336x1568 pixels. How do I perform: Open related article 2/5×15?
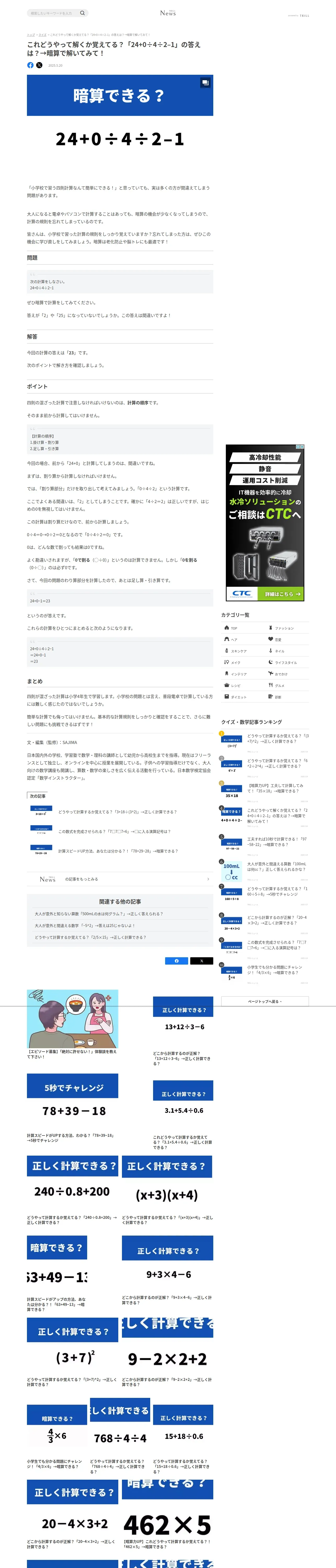pyautogui.click(x=90, y=937)
